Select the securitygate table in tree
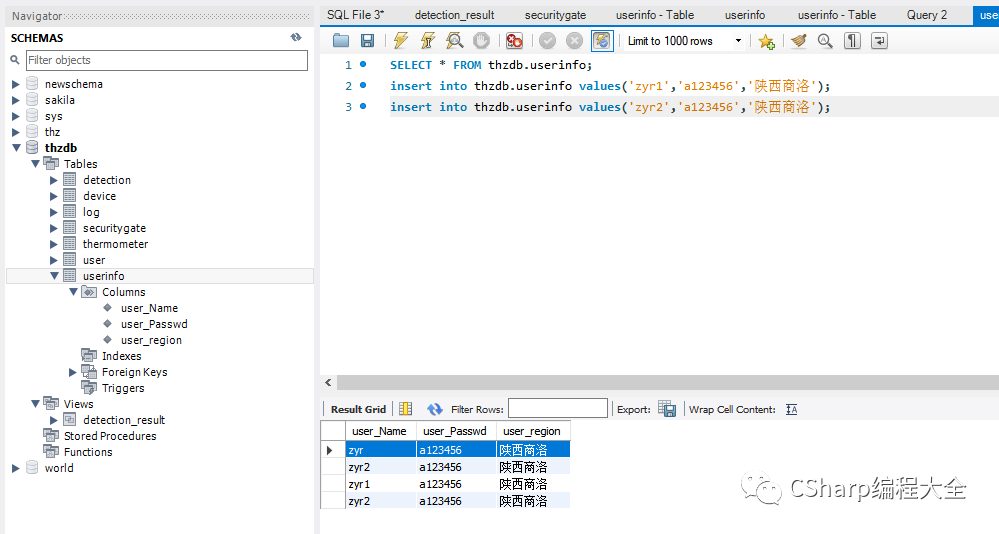The height and width of the screenshot is (534, 999). pyautogui.click(x=114, y=228)
